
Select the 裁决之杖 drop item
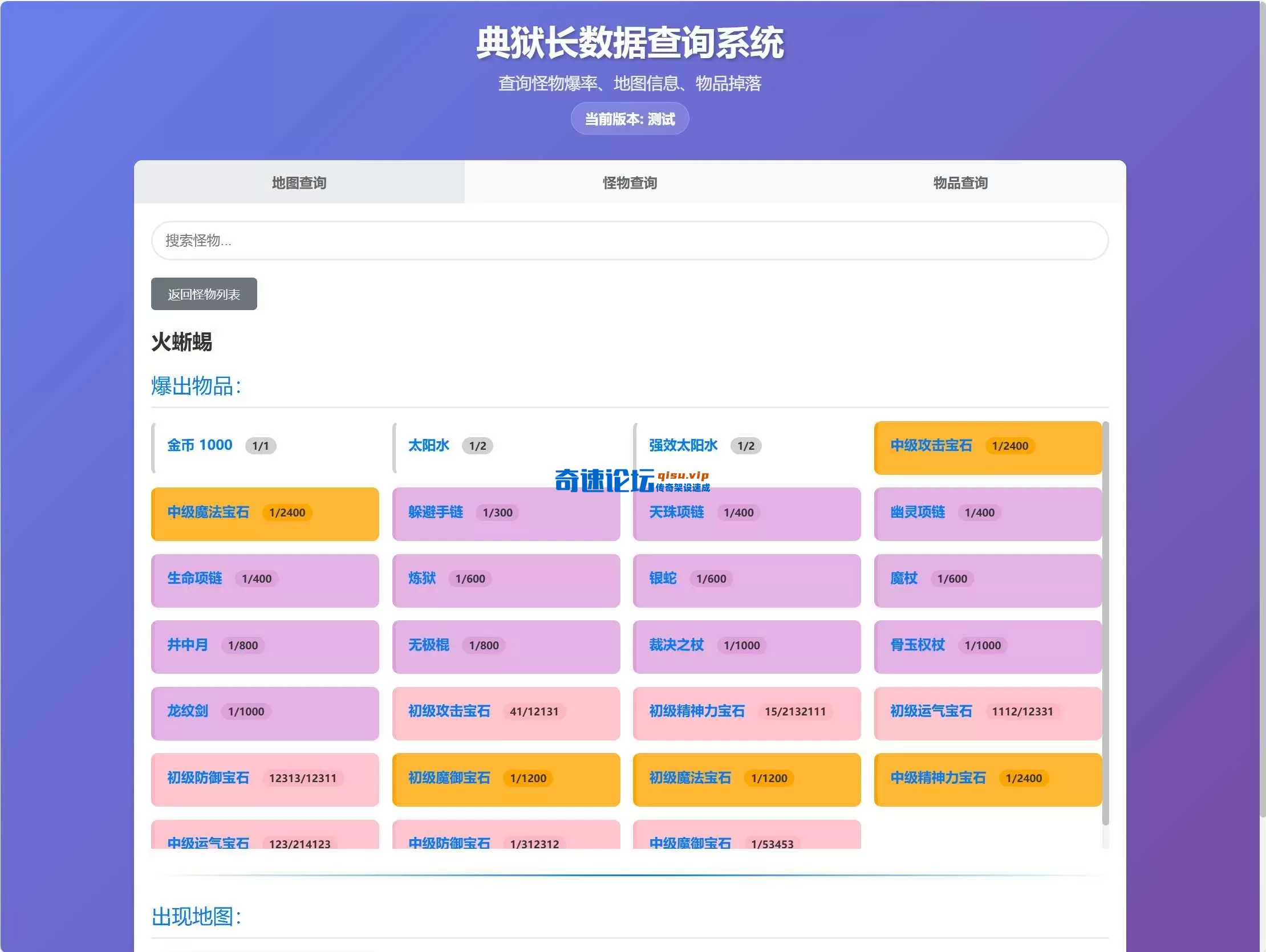746,647
